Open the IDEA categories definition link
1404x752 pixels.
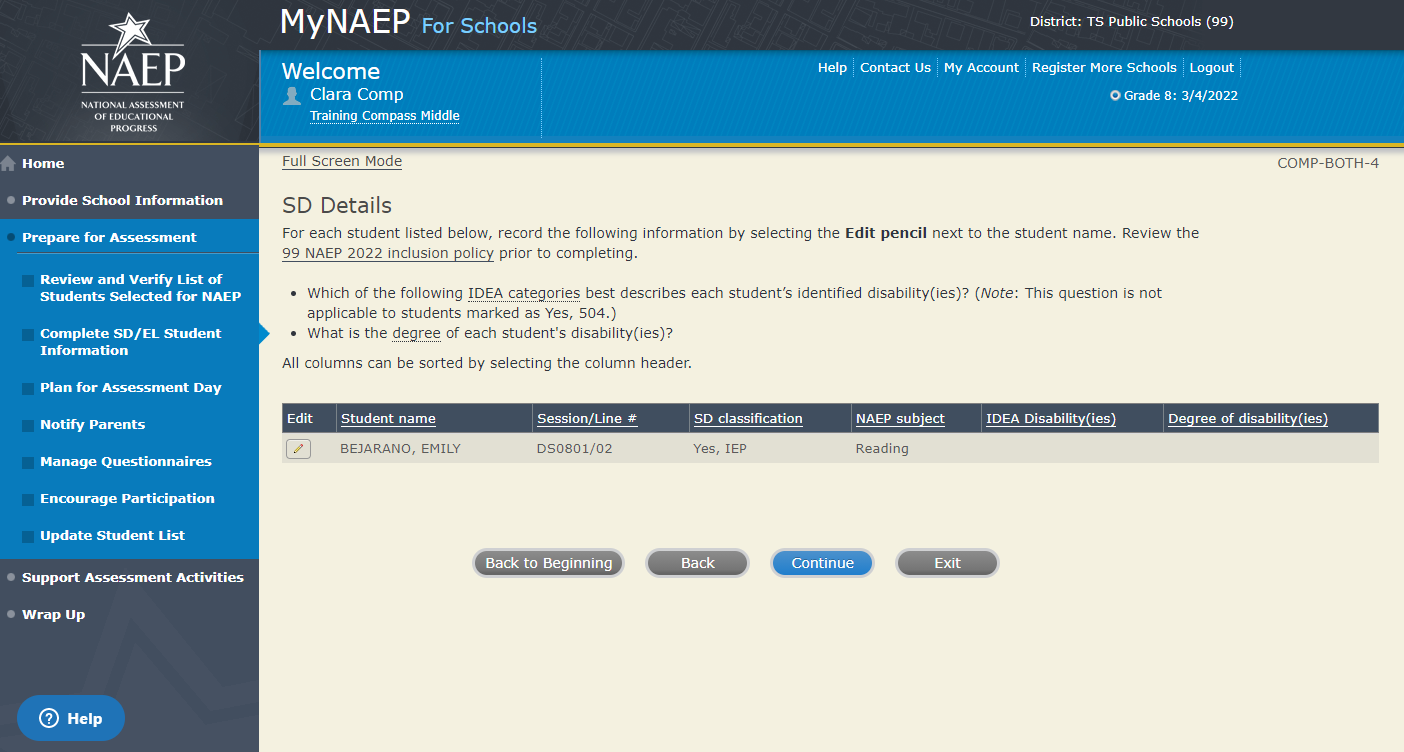[x=524, y=293]
